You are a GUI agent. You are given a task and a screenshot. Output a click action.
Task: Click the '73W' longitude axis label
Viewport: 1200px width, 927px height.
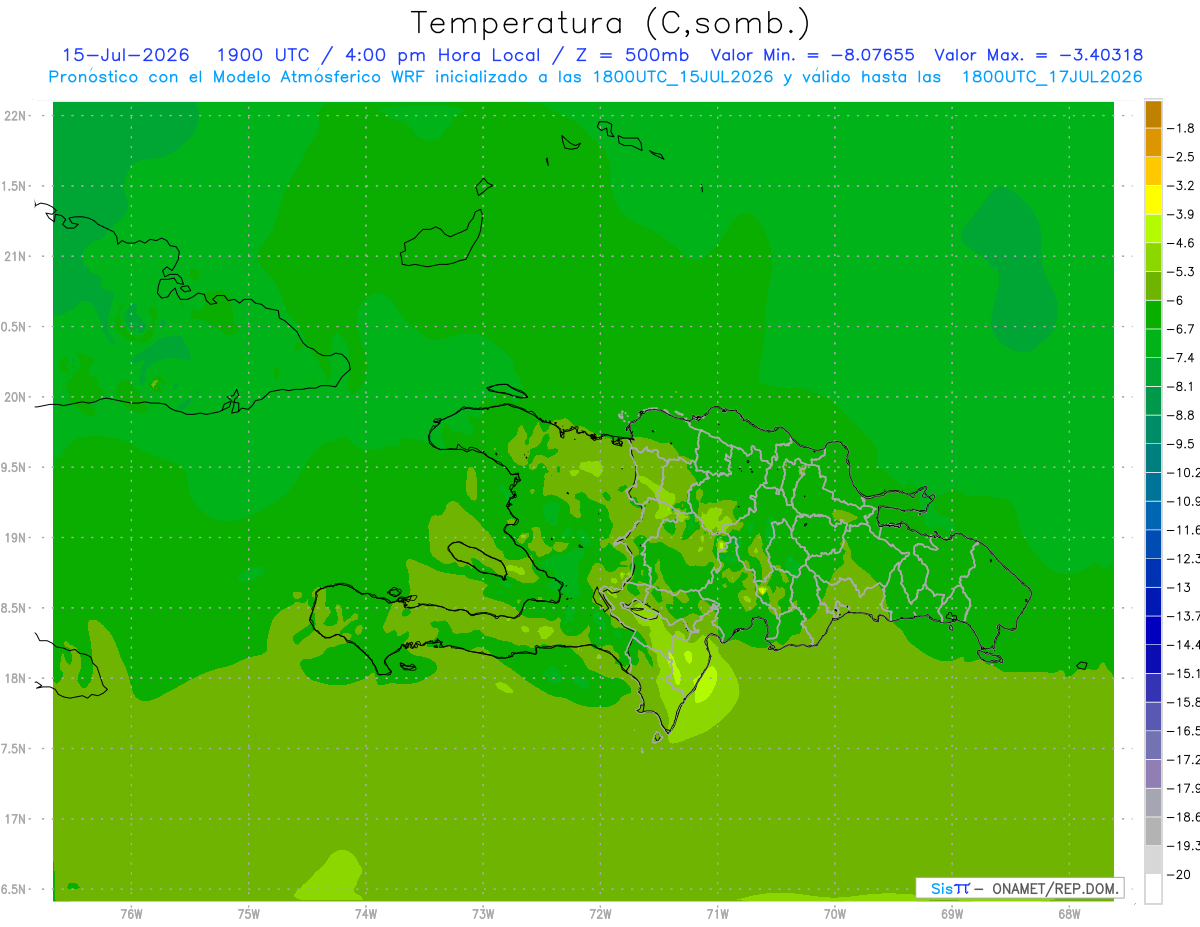pyautogui.click(x=483, y=914)
